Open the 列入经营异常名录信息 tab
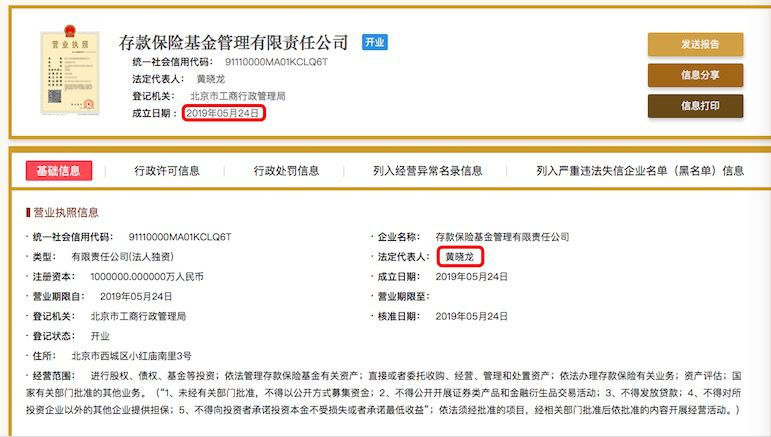Viewport: 771px width, 437px height. [427, 171]
